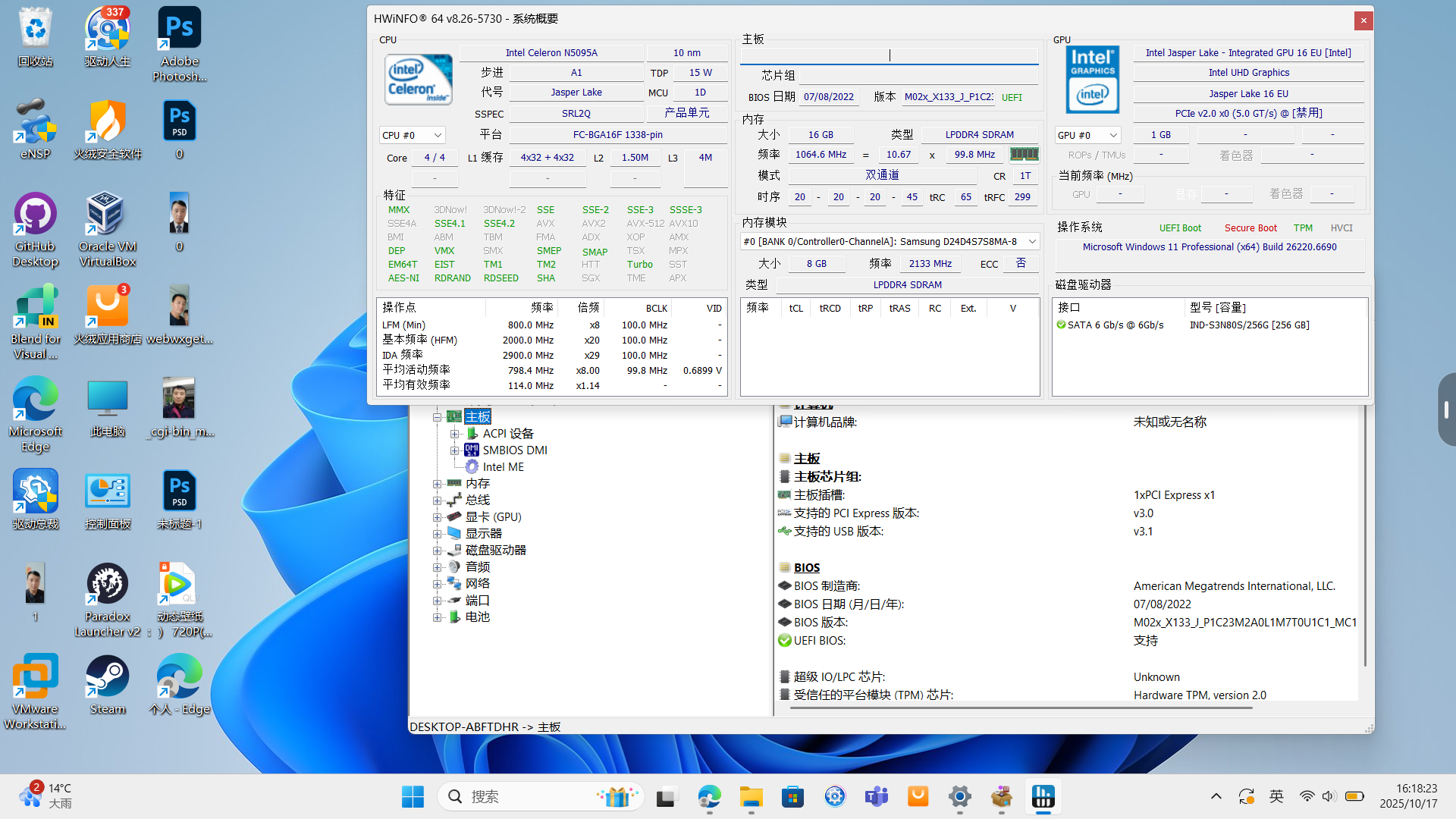Collapse the 主板 tree node
This screenshot has height=819, width=1456.
coord(437,417)
